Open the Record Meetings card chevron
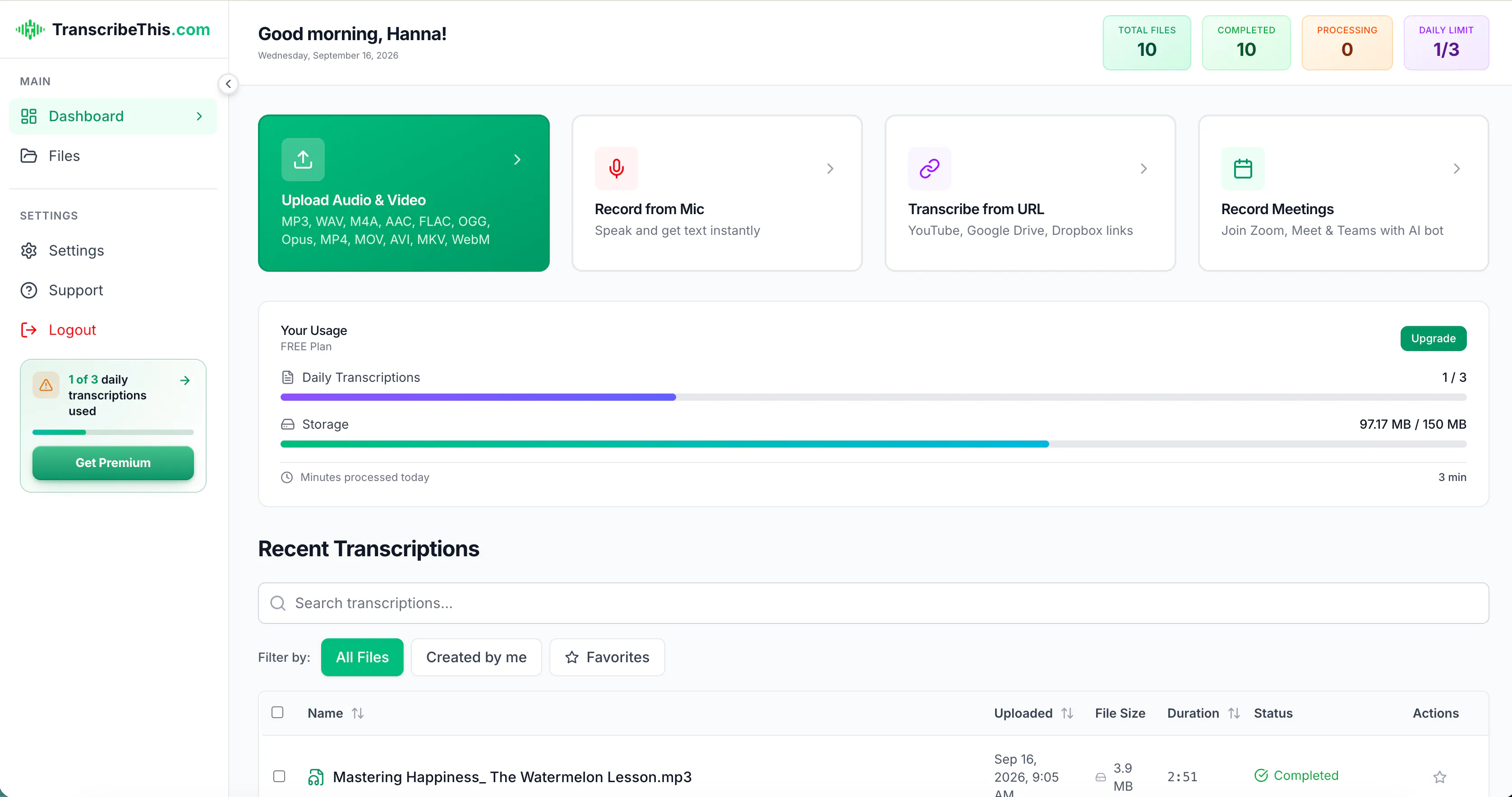Image resolution: width=1512 pixels, height=797 pixels. point(1457,169)
